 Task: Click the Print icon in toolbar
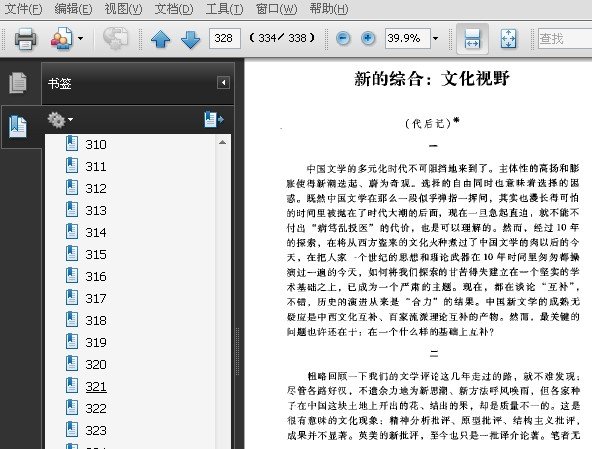[25, 39]
